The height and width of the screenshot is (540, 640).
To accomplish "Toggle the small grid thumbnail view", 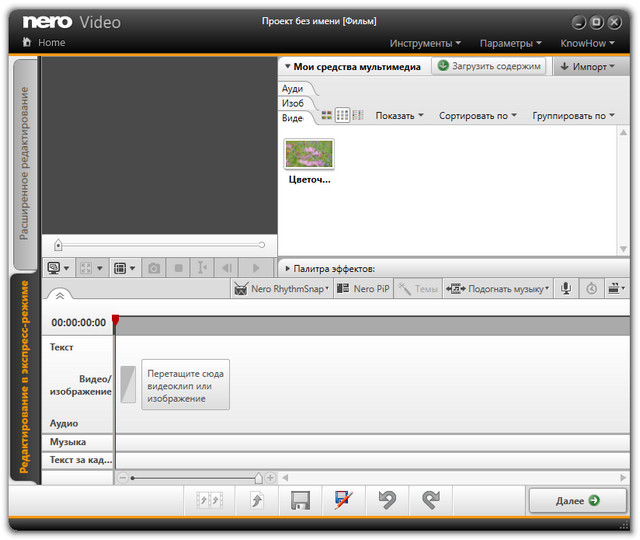I will (342, 116).
